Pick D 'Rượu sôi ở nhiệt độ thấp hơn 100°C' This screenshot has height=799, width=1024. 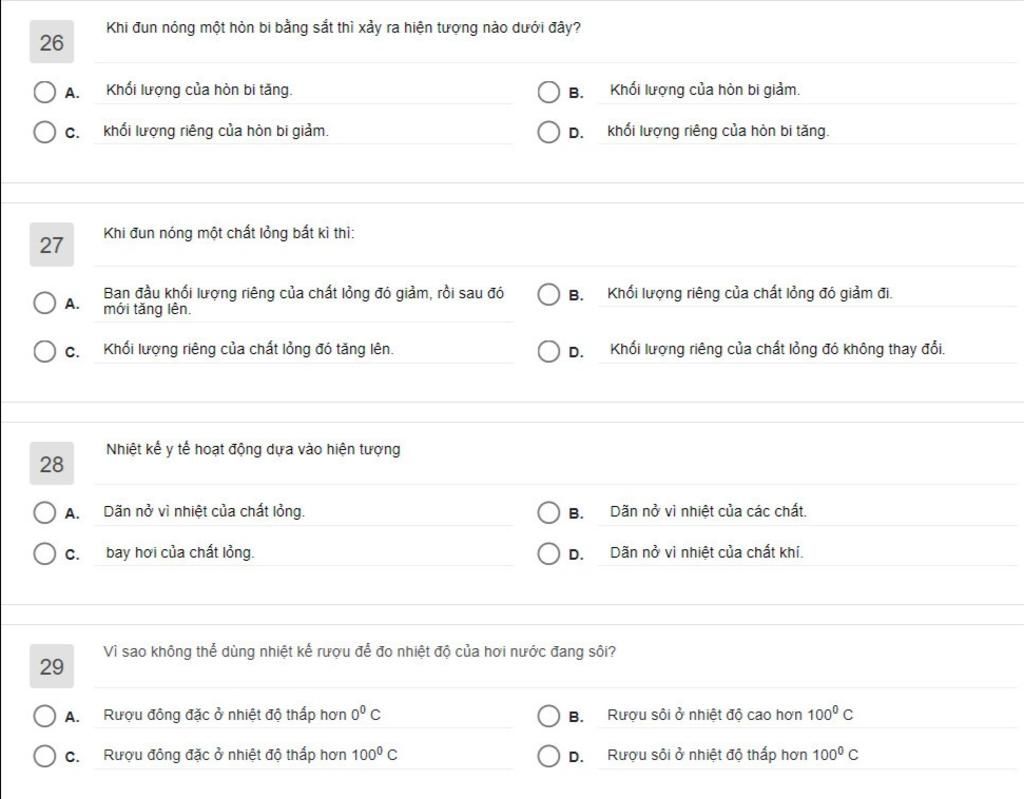pyautogui.click(x=549, y=756)
